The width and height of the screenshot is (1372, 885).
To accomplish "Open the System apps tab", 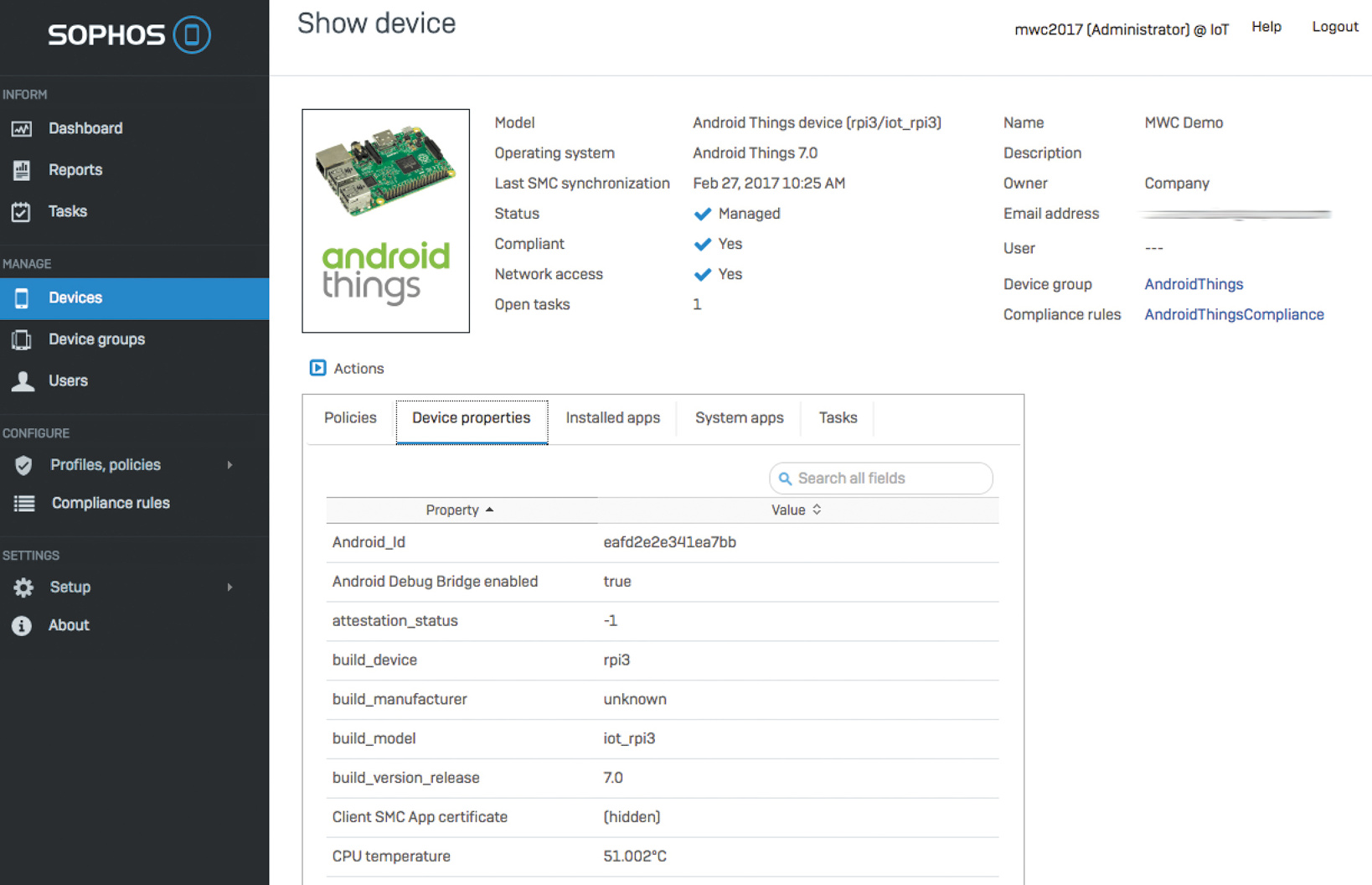I will pos(740,418).
